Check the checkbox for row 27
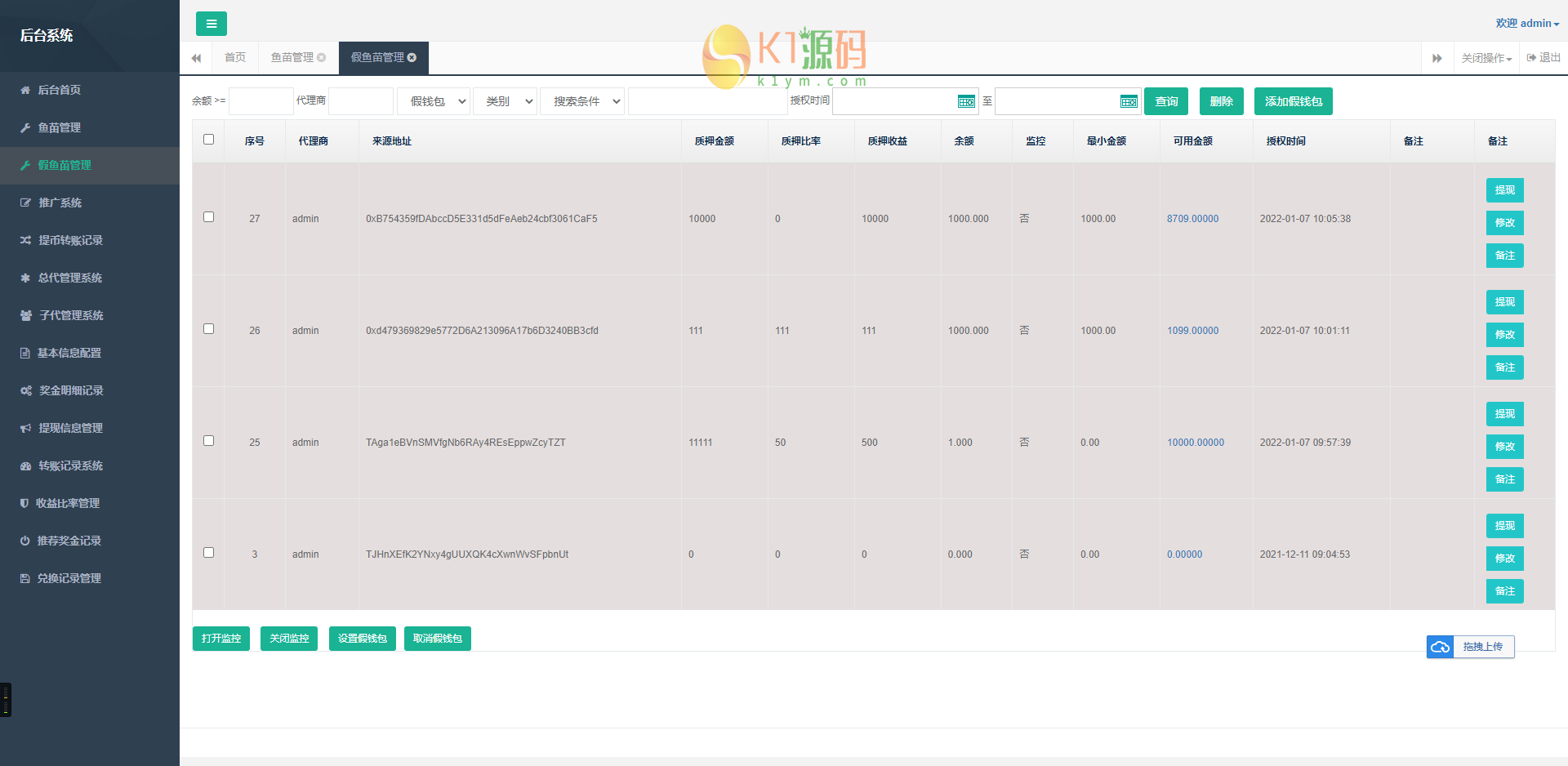This screenshot has width=1568, height=766. 208,217
